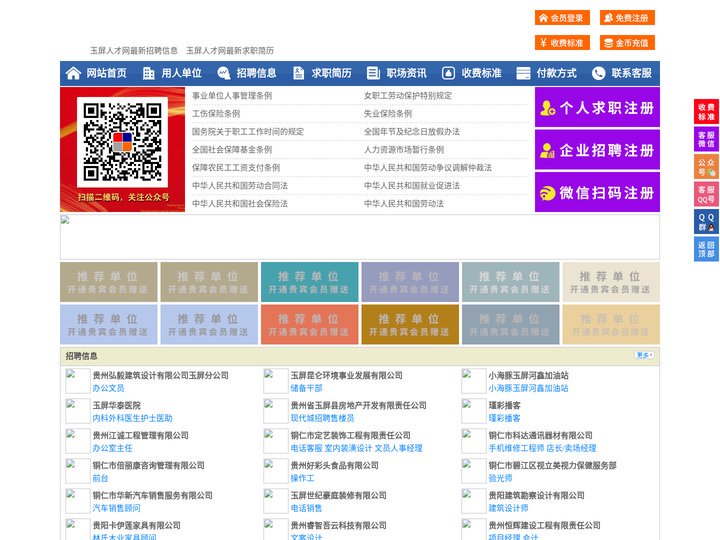
Task: Open 事业单位人事管理条例 link
Action: tap(232, 96)
